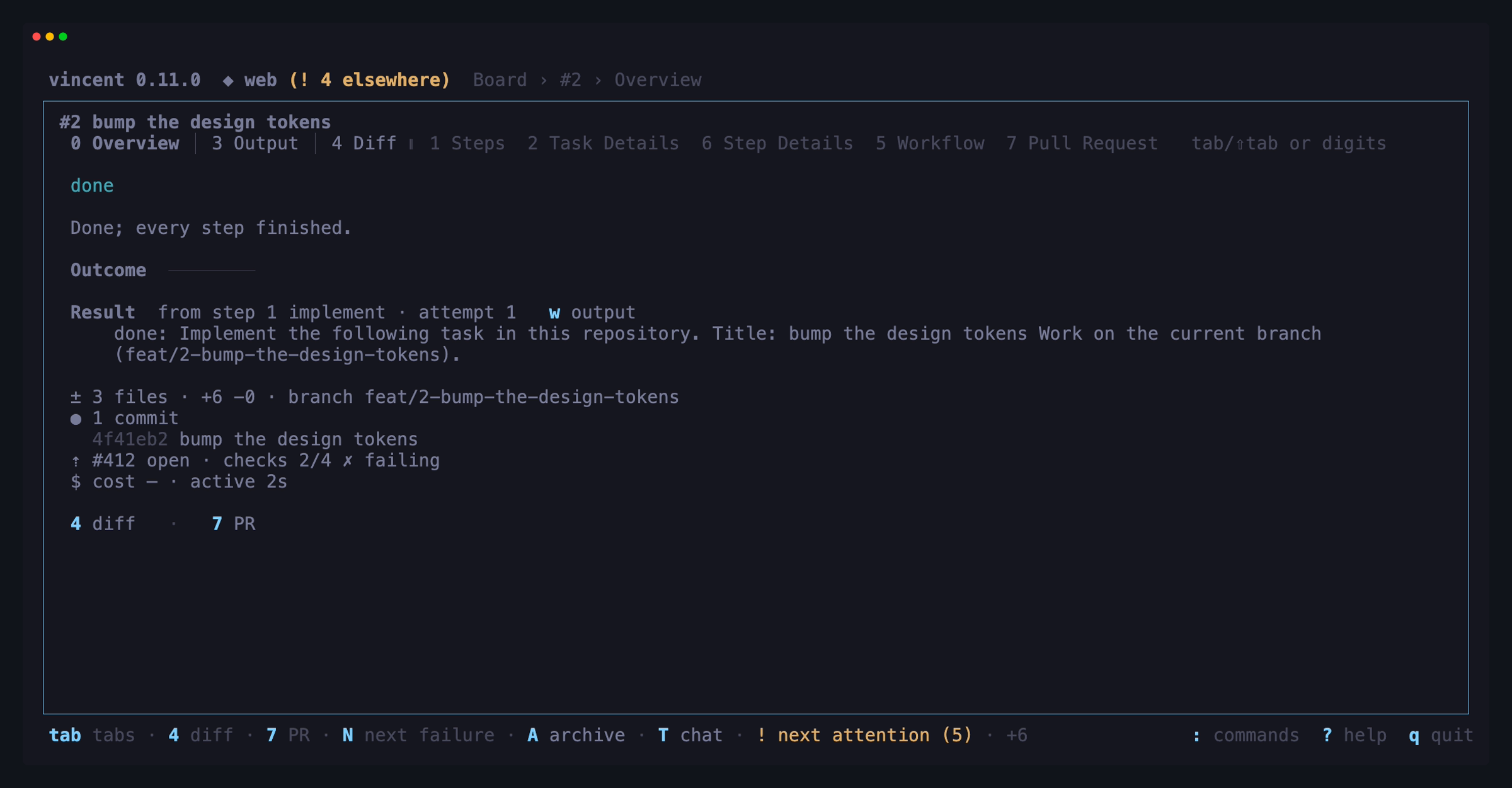The image size is (1512, 788).
Task: Click the Overview breadcrumb entry
Action: [658, 80]
